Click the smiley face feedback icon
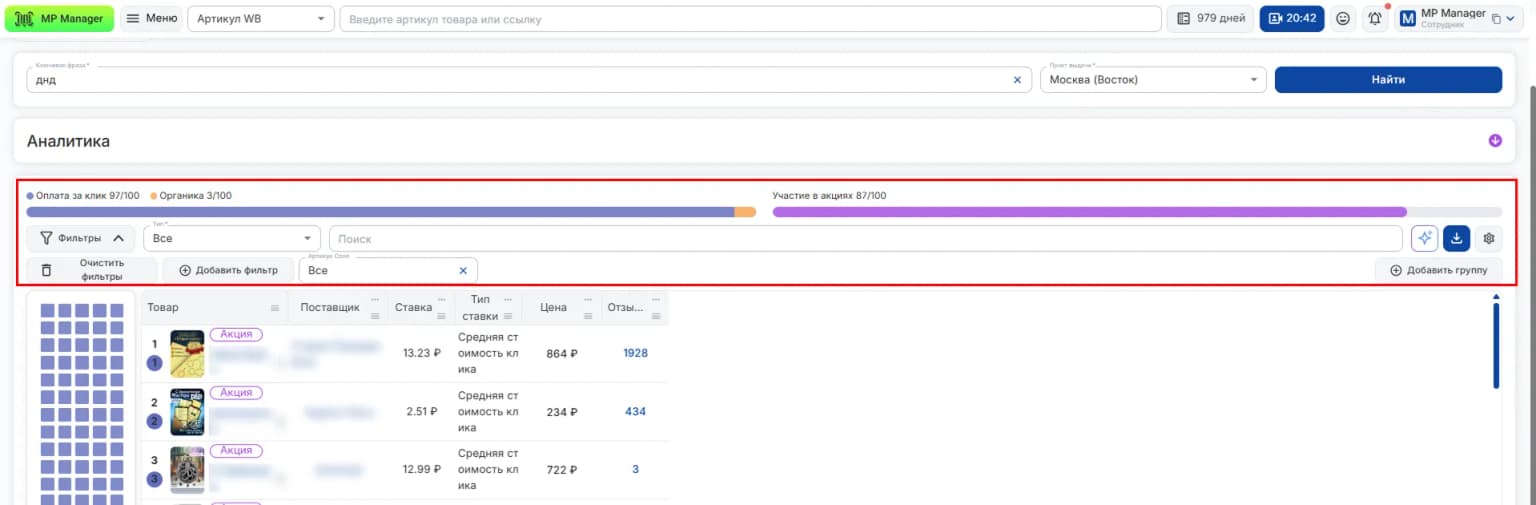 click(x=1344, y=18)
